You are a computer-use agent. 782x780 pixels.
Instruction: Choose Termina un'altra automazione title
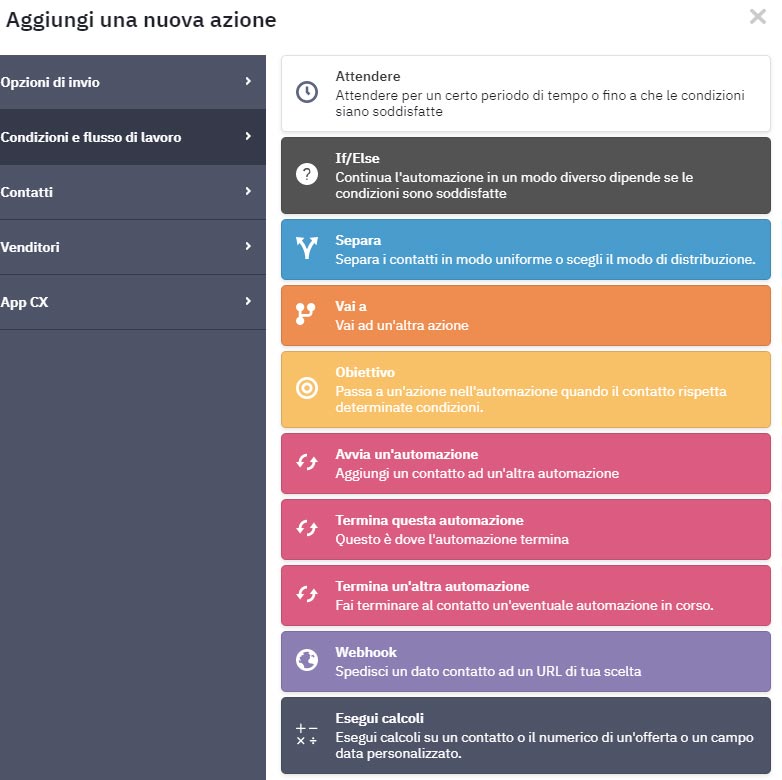tap(432, 586)
